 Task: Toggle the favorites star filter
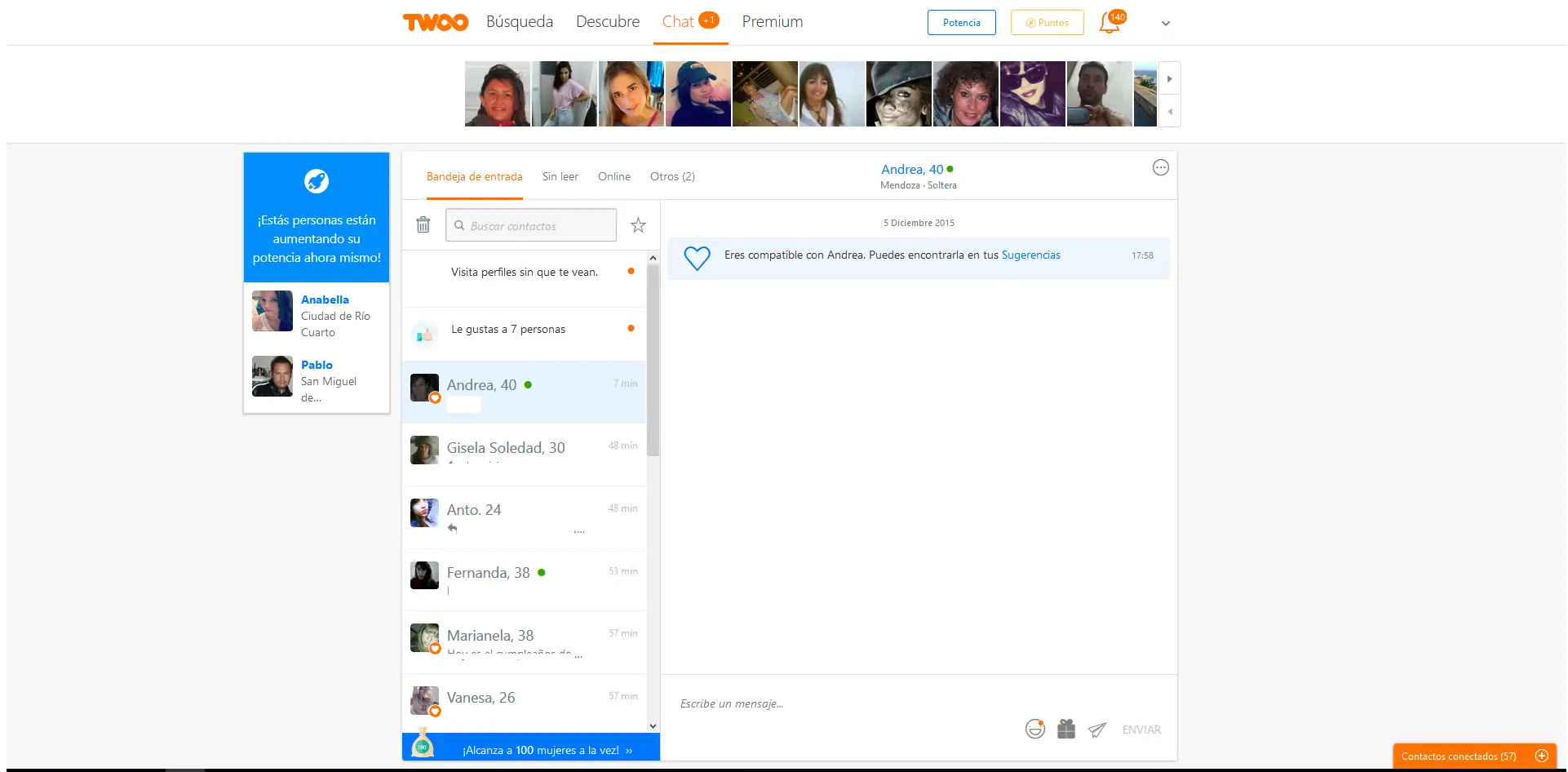click(638, 225)
